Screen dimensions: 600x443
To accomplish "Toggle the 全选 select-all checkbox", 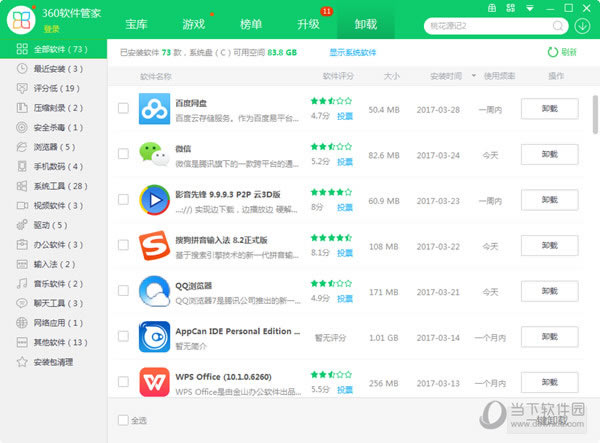I will pyautogui.click(x=123, y=420).
